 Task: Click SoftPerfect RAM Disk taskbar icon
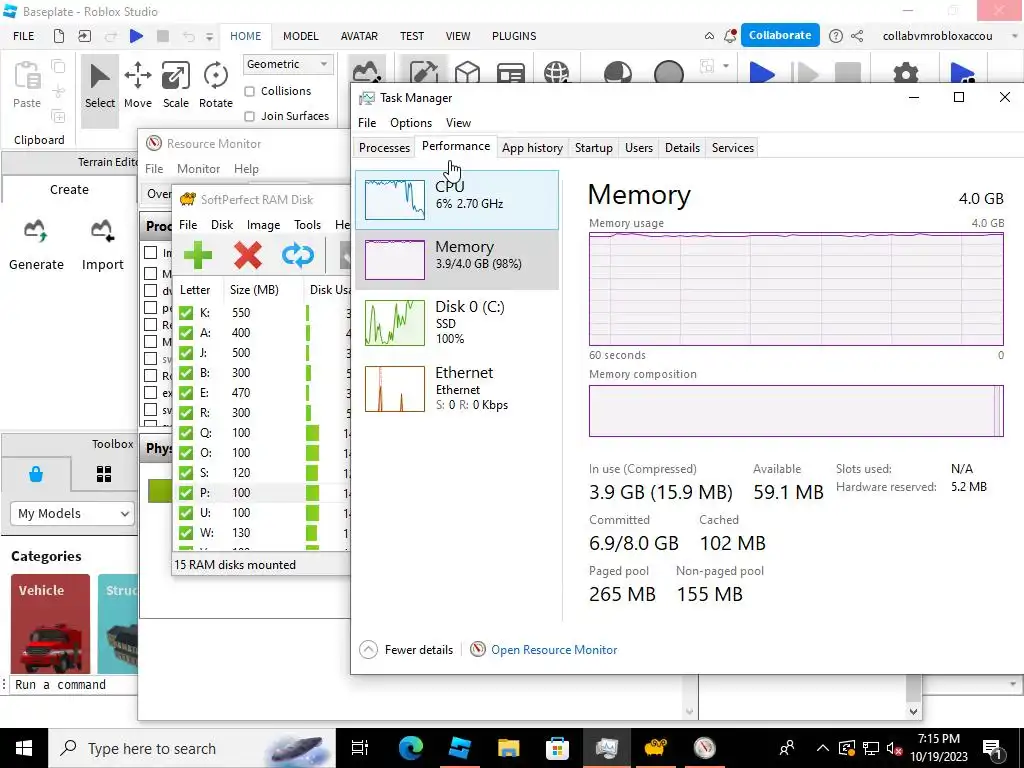point(655,748)
